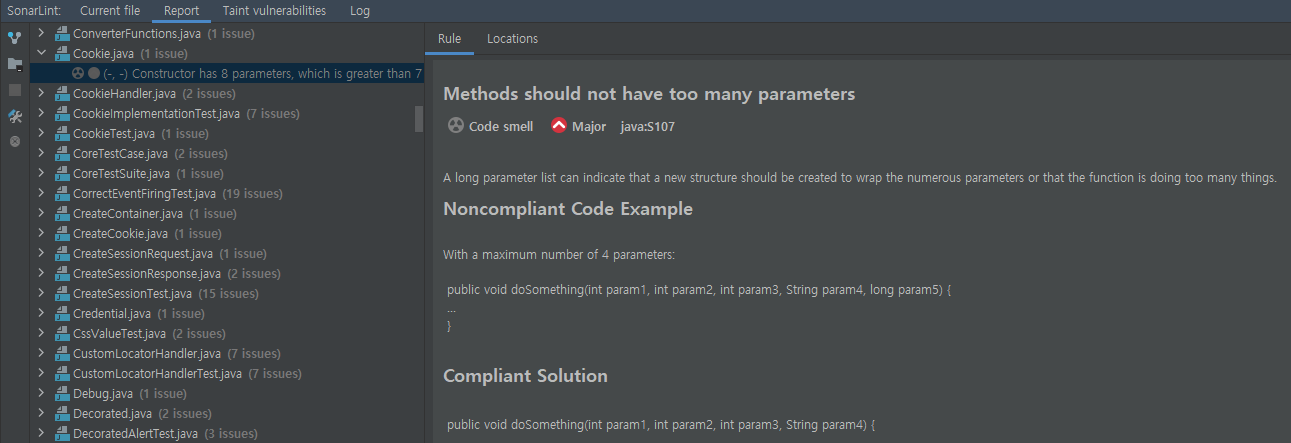
Task: Click the CssValueTest.java file icon
Action: pos(62,333)
